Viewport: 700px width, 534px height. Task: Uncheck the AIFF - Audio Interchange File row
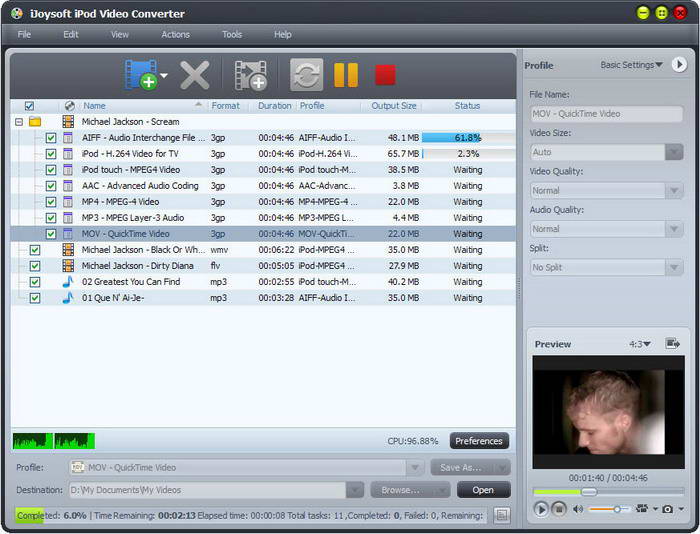click(51, 138)
